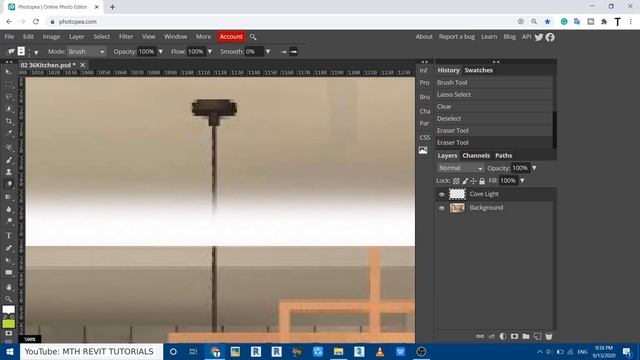Open the Learn link
The height and width of the screenshot is (360, 640).
pyautogui.click(x=489, y=37)
